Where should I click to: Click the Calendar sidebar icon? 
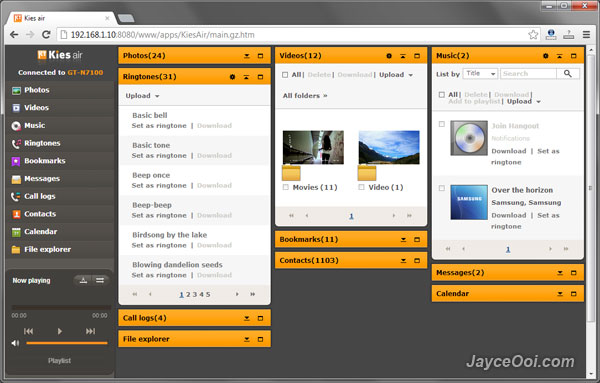click(16, 232)
